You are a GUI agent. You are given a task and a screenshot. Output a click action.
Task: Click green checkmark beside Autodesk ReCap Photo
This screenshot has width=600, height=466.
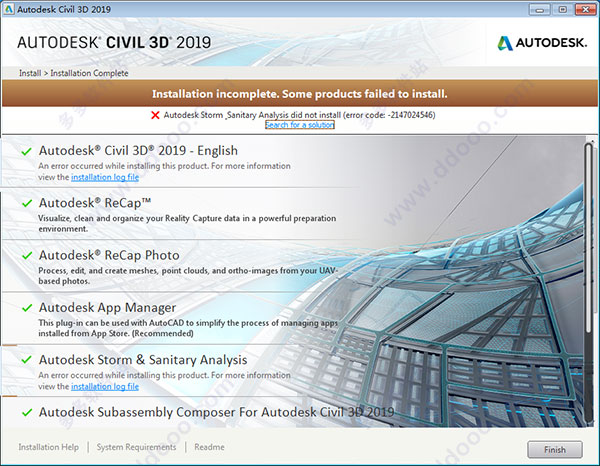click(26, 256)
